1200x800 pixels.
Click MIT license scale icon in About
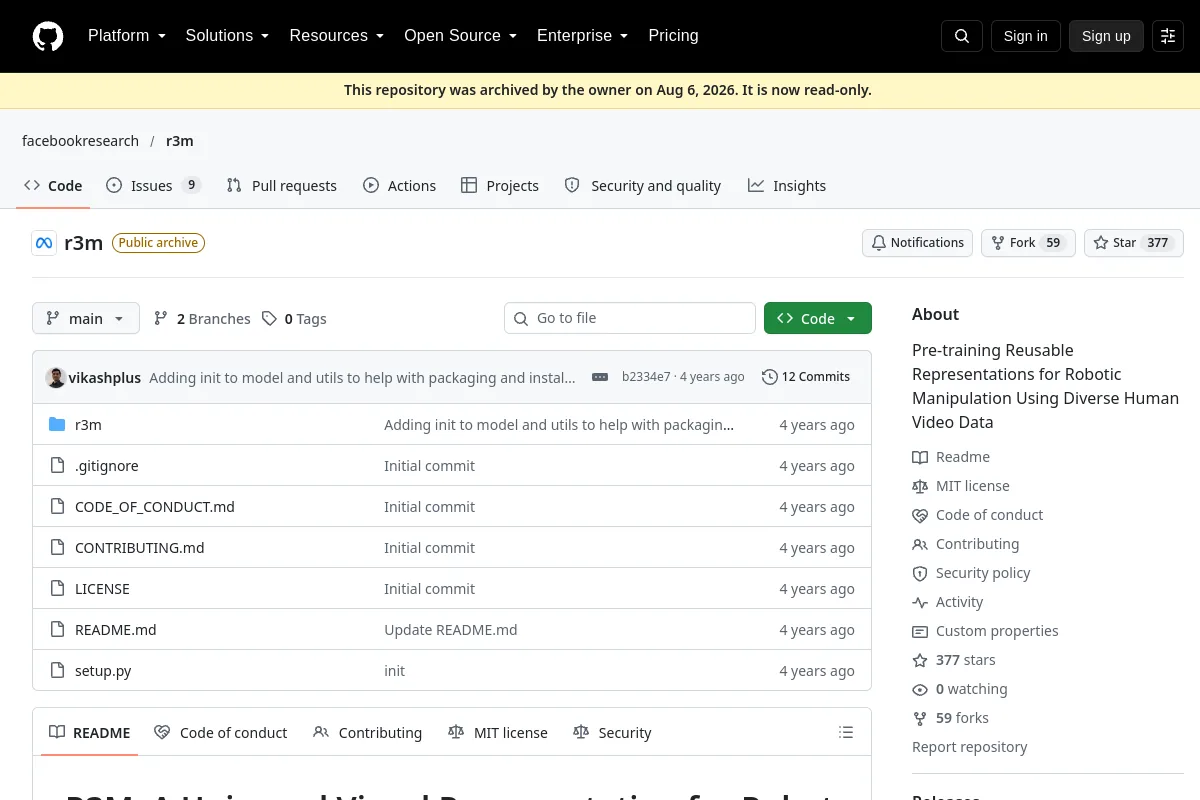pos(920,486)
